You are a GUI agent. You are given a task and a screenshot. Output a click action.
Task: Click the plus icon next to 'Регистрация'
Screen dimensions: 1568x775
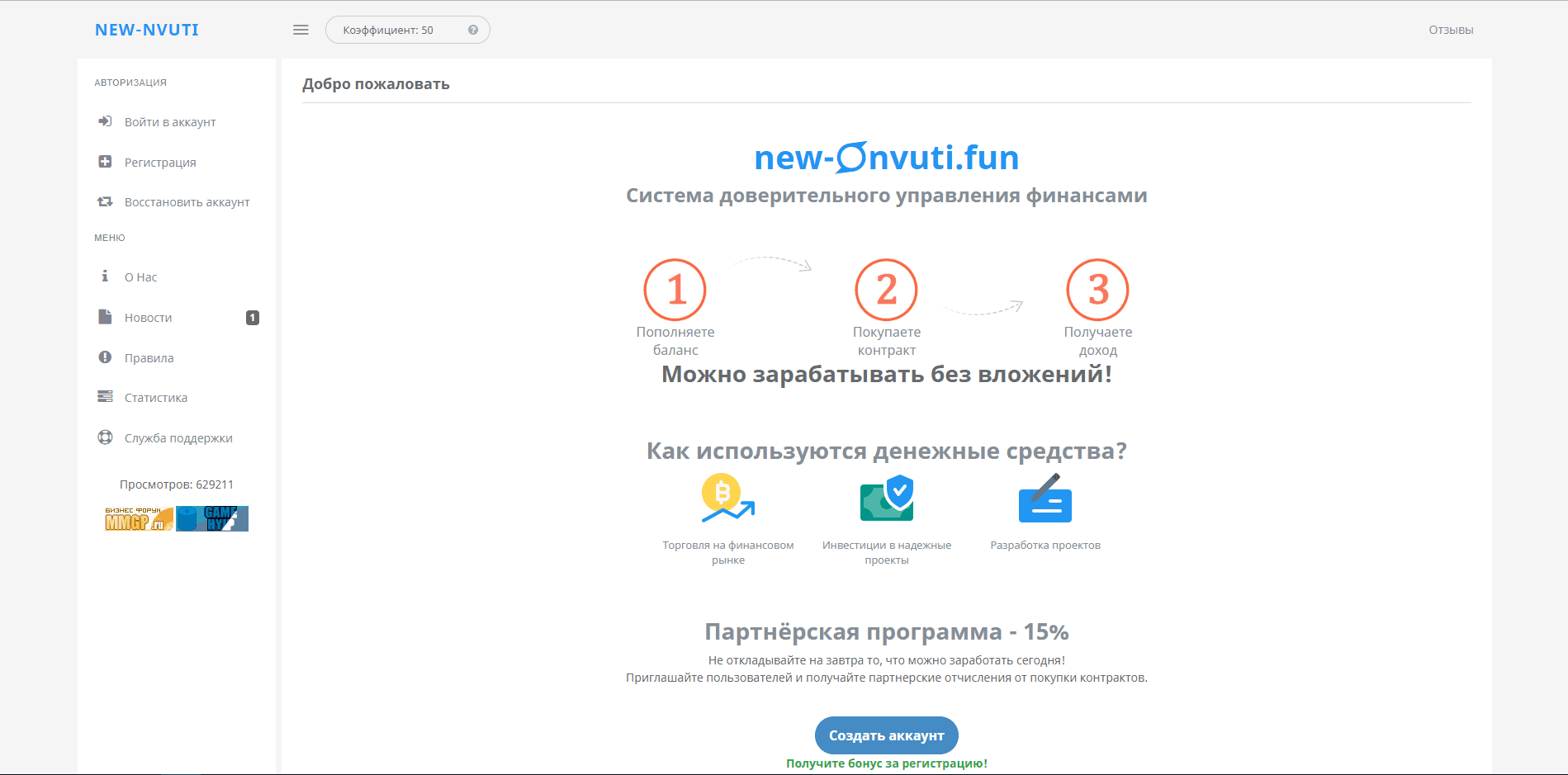point(105,161)
